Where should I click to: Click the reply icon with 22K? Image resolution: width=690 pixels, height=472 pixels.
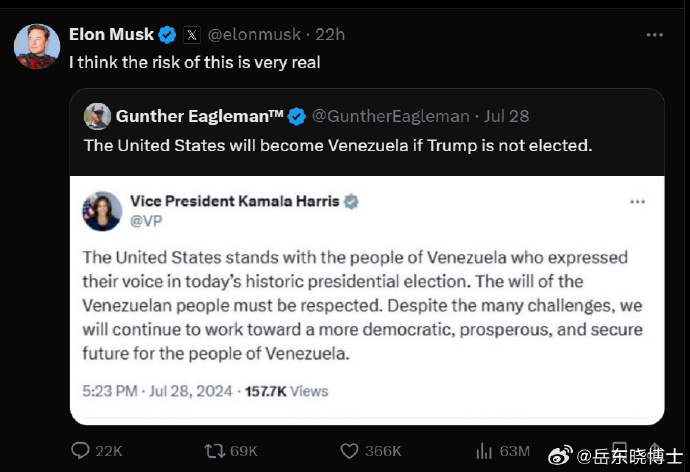(80, 450)
